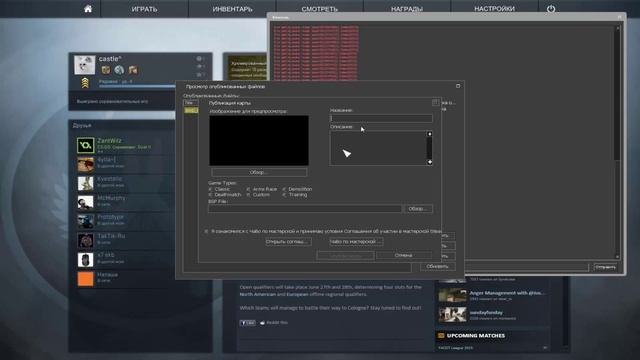Click the Открыть соглаш... button
The width and height of the screenshot is (640, 360).
click(288, 242)
